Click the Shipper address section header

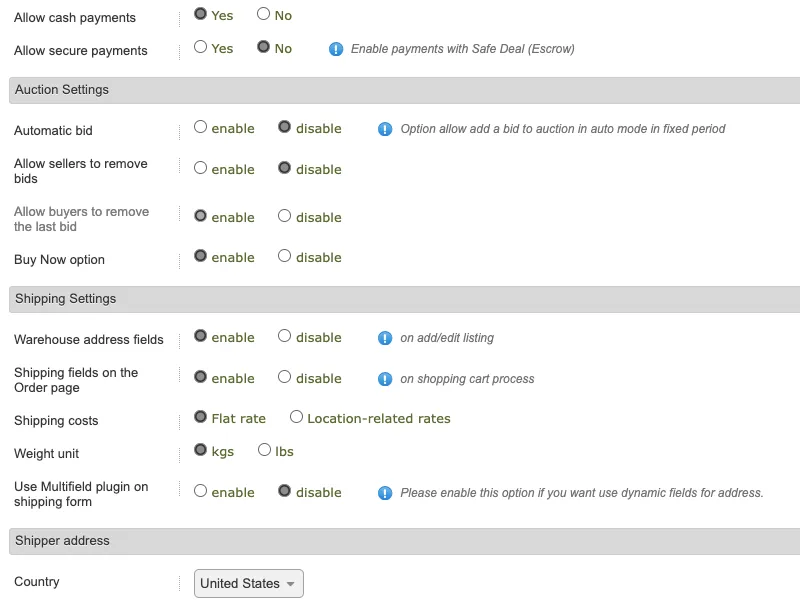tap(405, 541)
